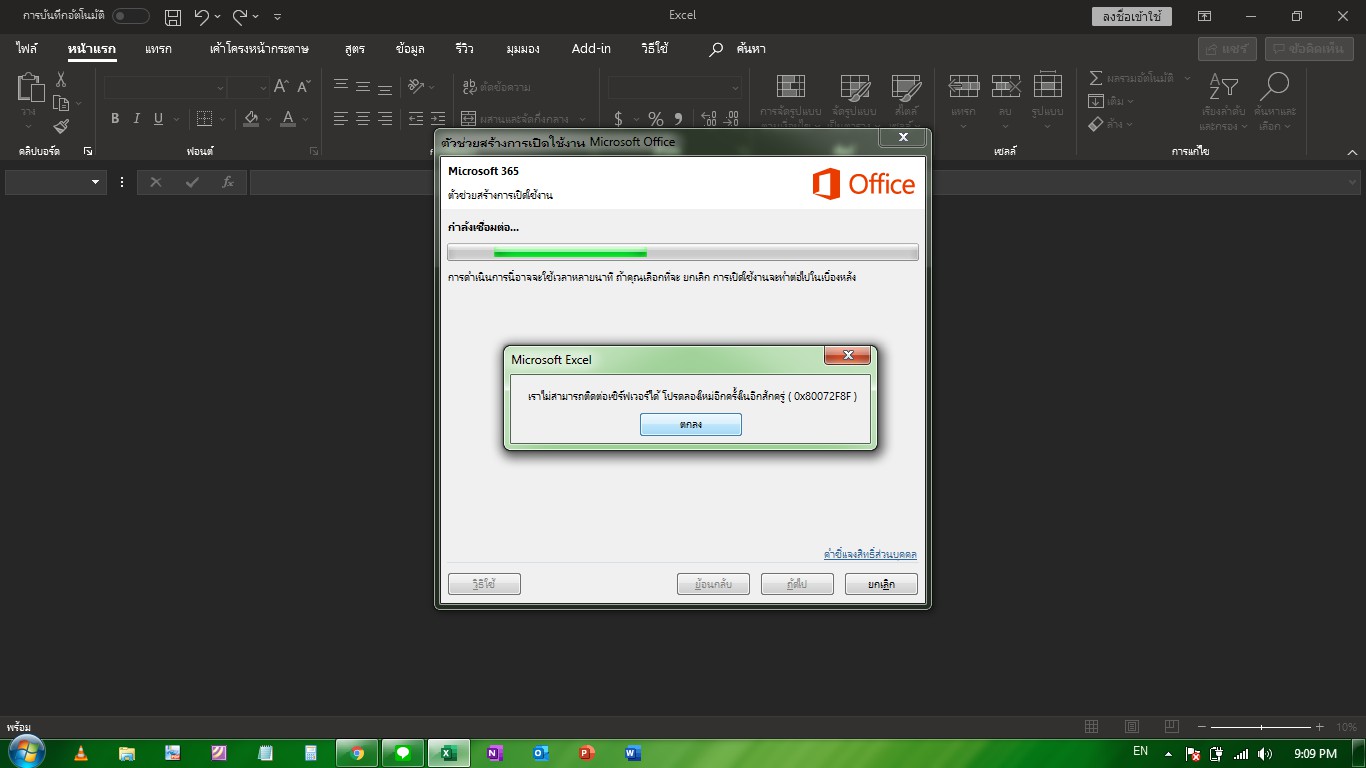The height and width of the screenshot is (768, 1366).
Task: Open the font size dropdown
Action: pyautogui.click(x=262, y=88)
